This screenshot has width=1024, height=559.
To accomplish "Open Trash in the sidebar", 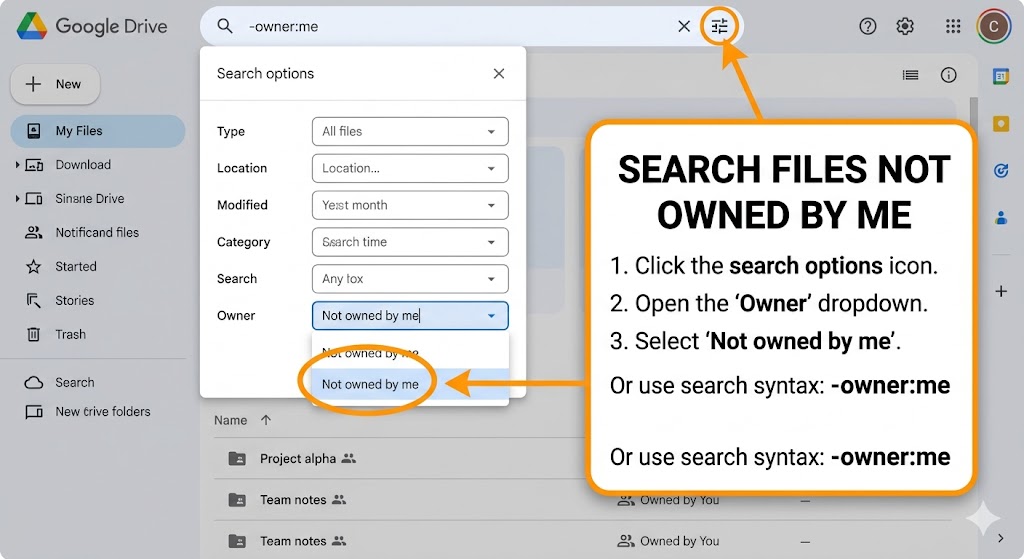I will tap(70, 334).
